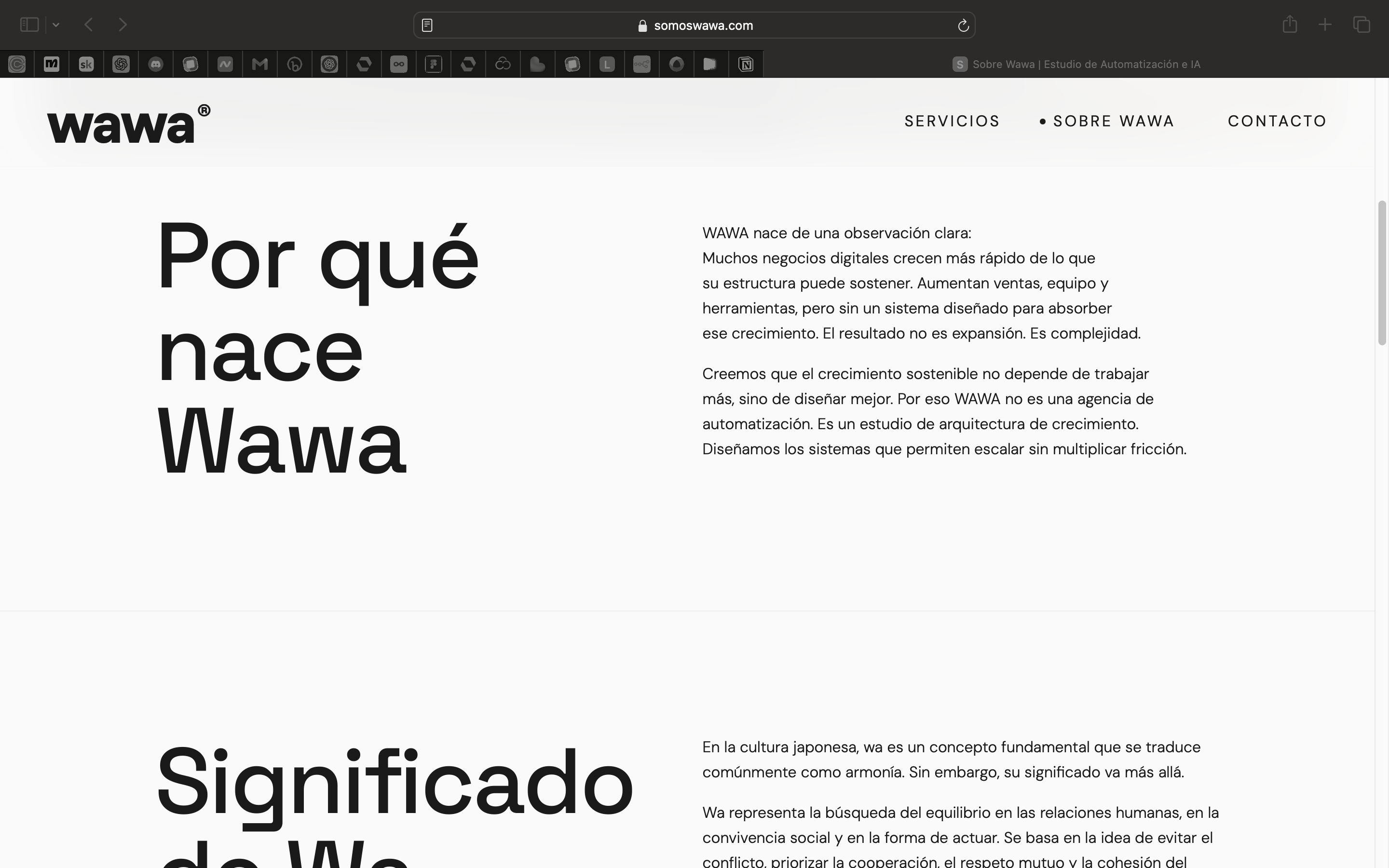Toggle the Safari sidebar button
Screen dimensions: 1389x868
[x=29, y=25]
